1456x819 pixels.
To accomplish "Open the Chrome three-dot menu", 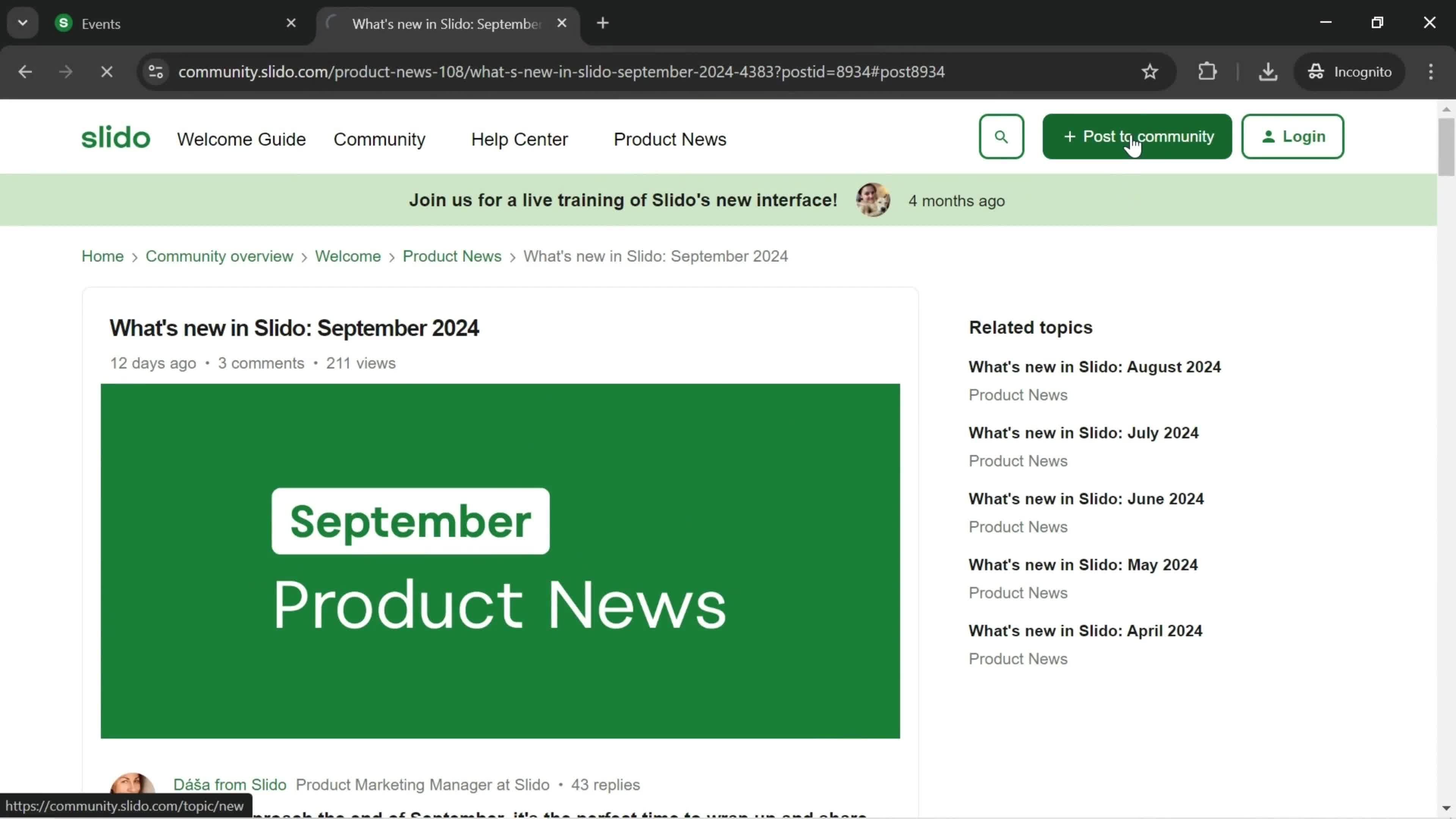I will pyautogui.click(x=1431, y=72).
